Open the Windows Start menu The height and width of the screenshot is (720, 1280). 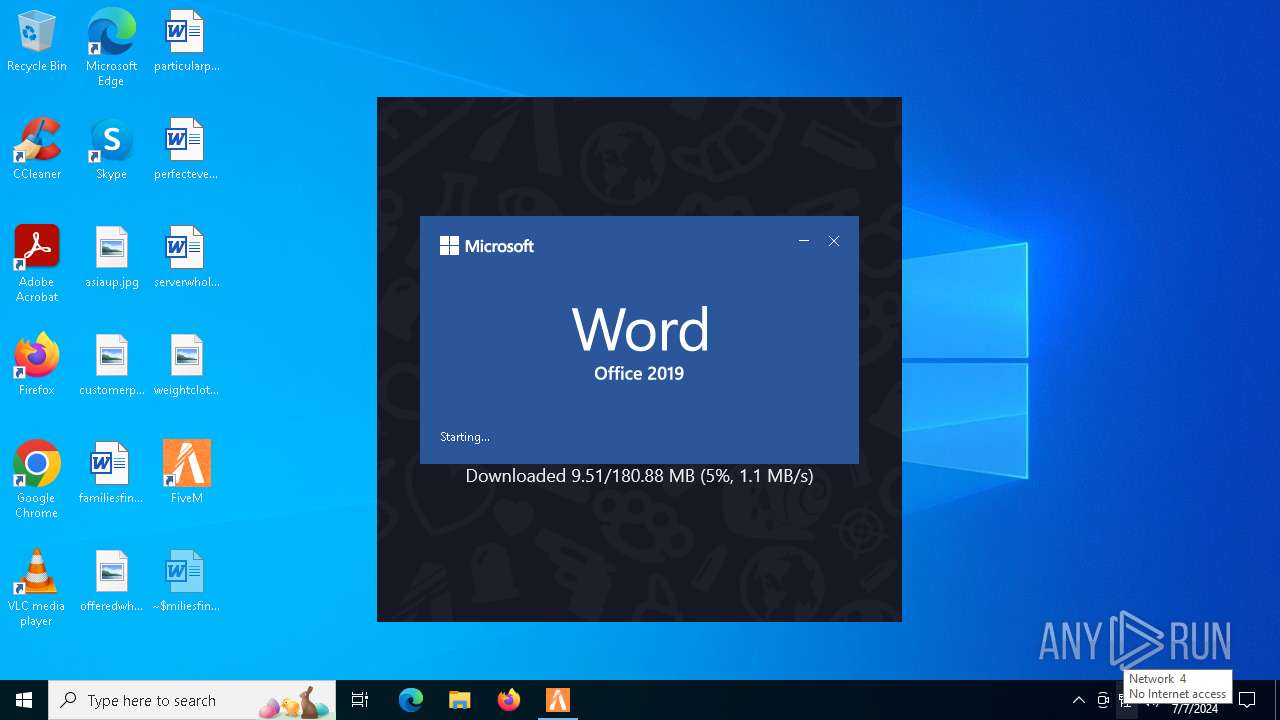(24, 700)
